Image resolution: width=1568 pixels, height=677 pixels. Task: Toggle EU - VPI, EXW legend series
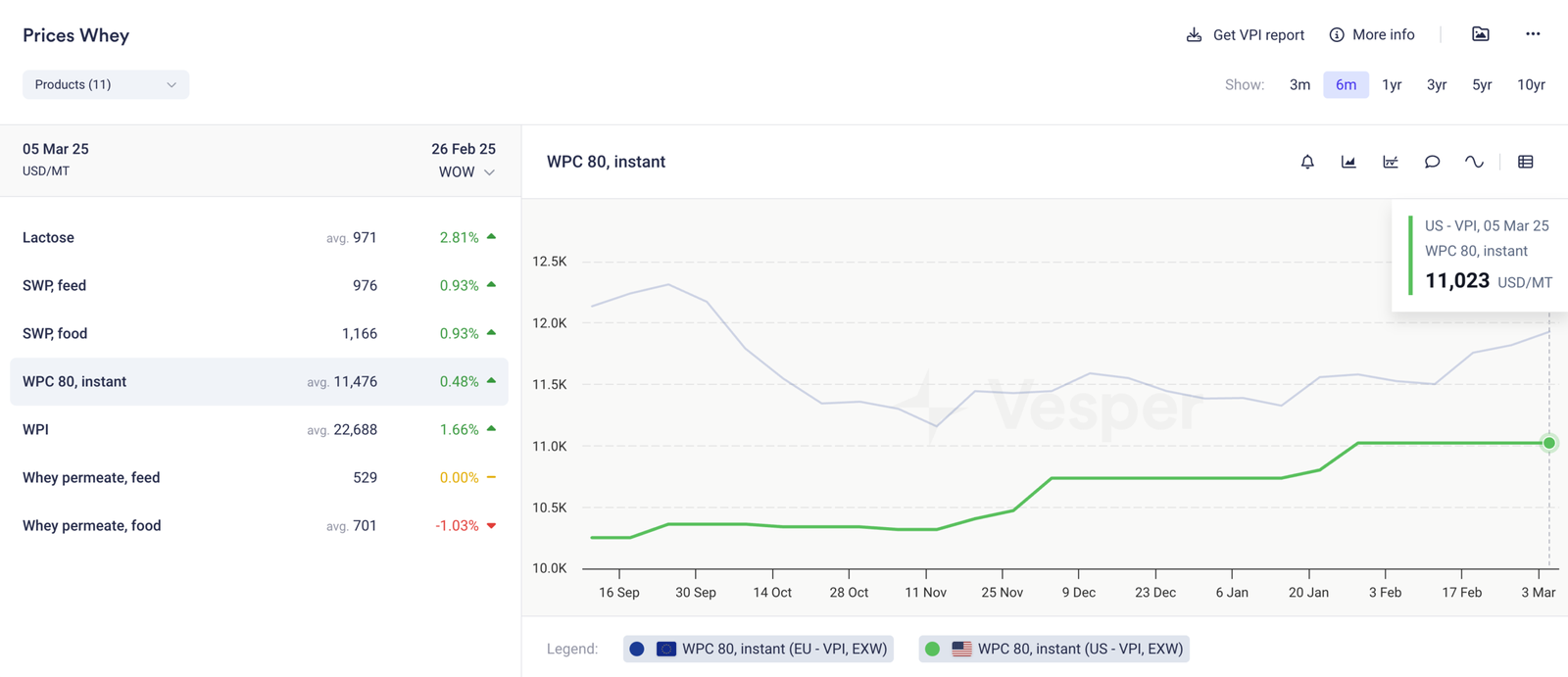[759, 649]
